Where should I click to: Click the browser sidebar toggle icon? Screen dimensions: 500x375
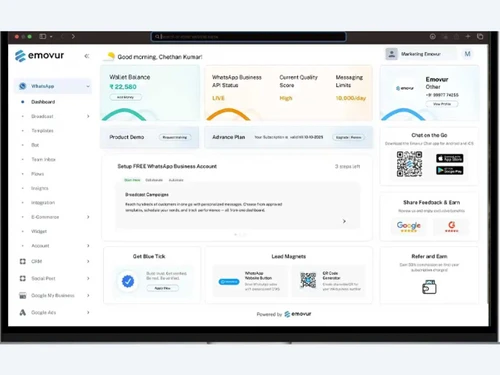[43, 36]
